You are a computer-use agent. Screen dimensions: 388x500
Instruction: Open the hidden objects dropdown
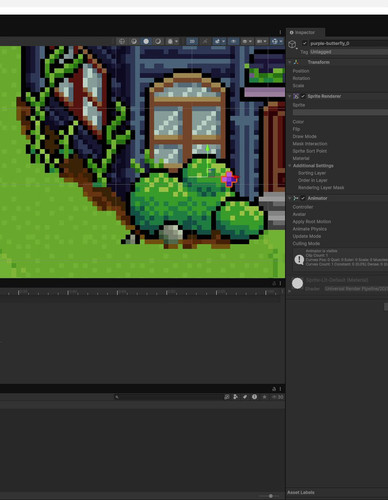point(247,41)
